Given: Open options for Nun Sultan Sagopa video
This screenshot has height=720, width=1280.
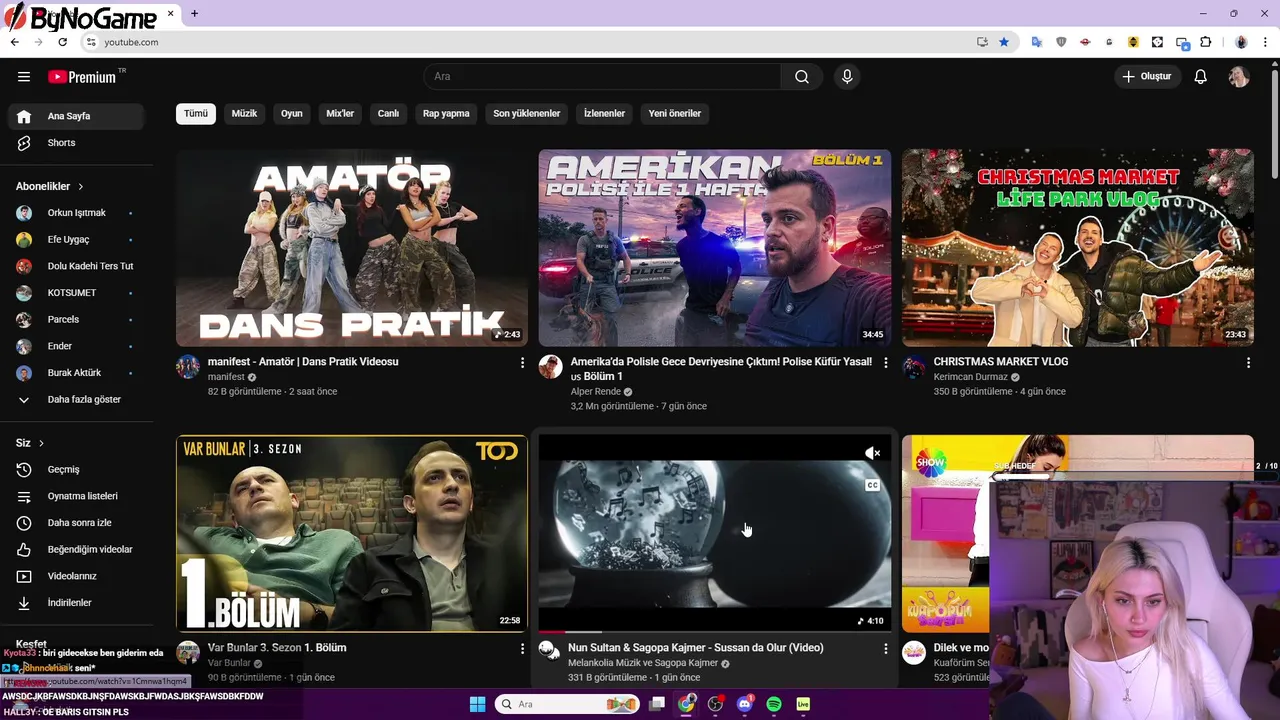Looking at the screenshot, I should pos(885,649).
